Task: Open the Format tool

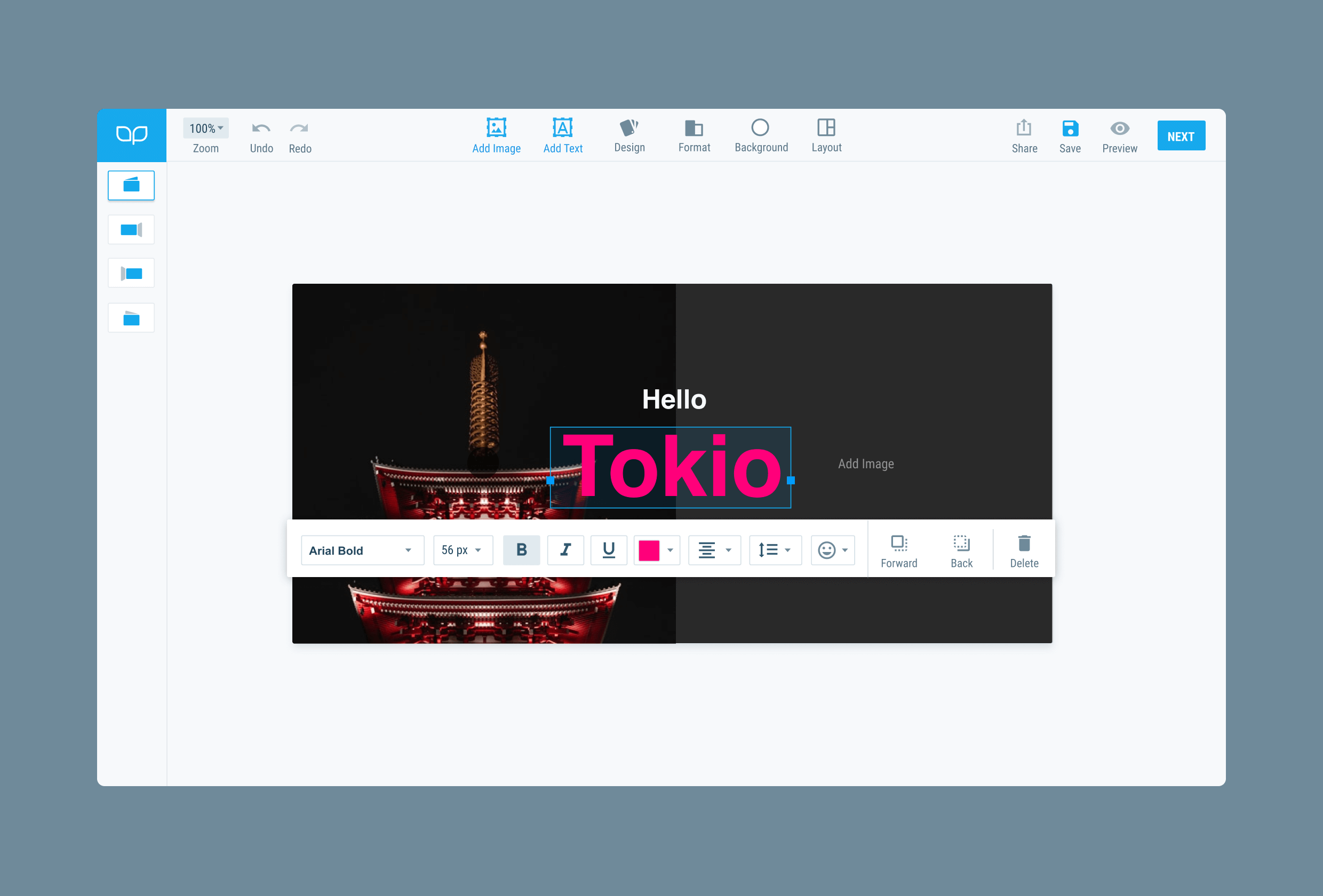Action: 694,127
